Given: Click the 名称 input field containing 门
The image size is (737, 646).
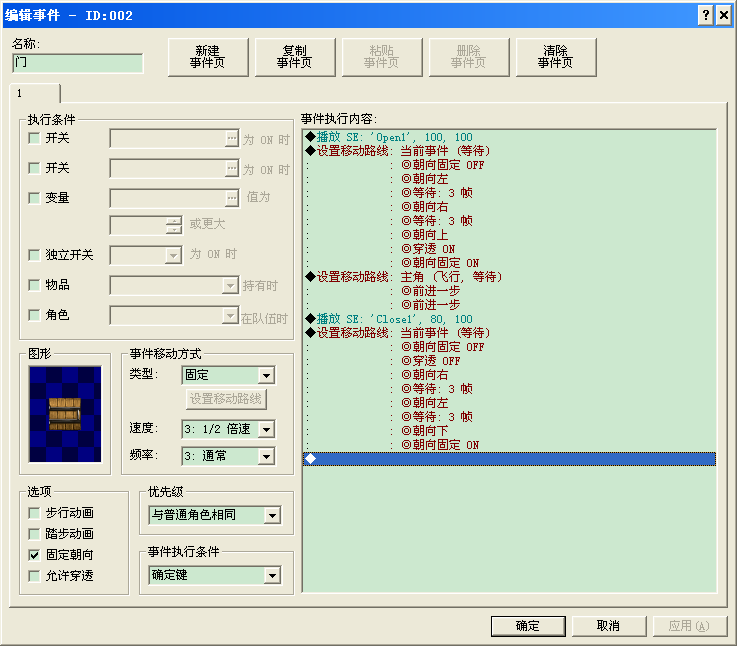Looking at the screenshot, I should click(x=78, y=63).
